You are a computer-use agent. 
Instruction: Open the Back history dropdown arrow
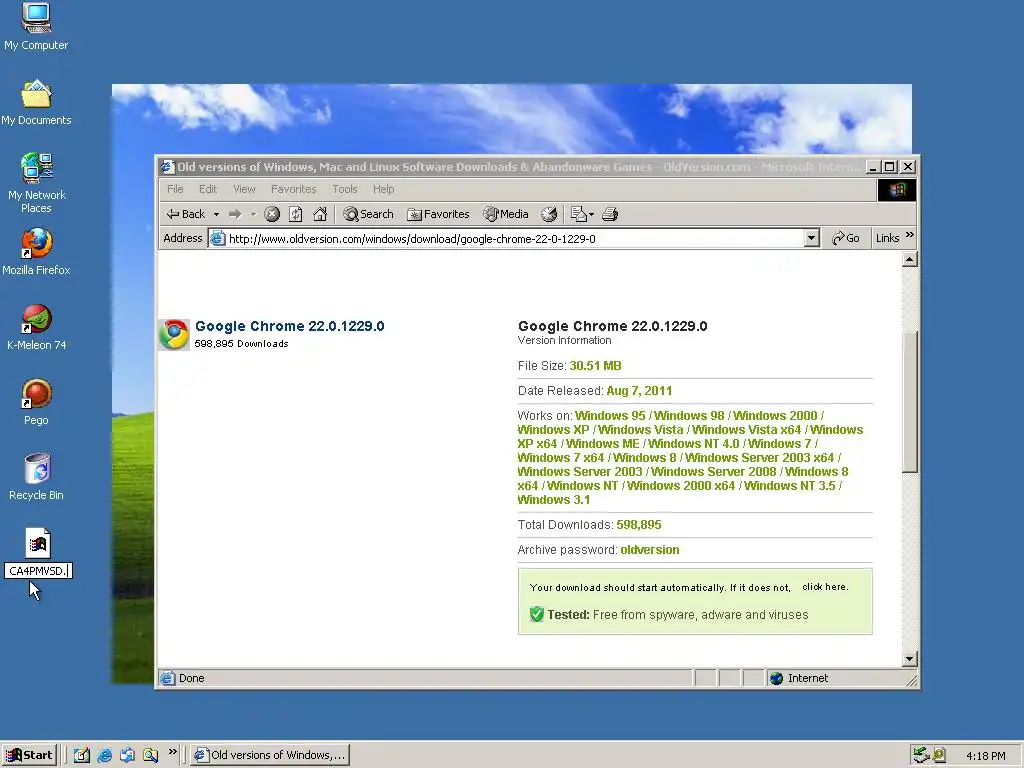coord(216,214)
